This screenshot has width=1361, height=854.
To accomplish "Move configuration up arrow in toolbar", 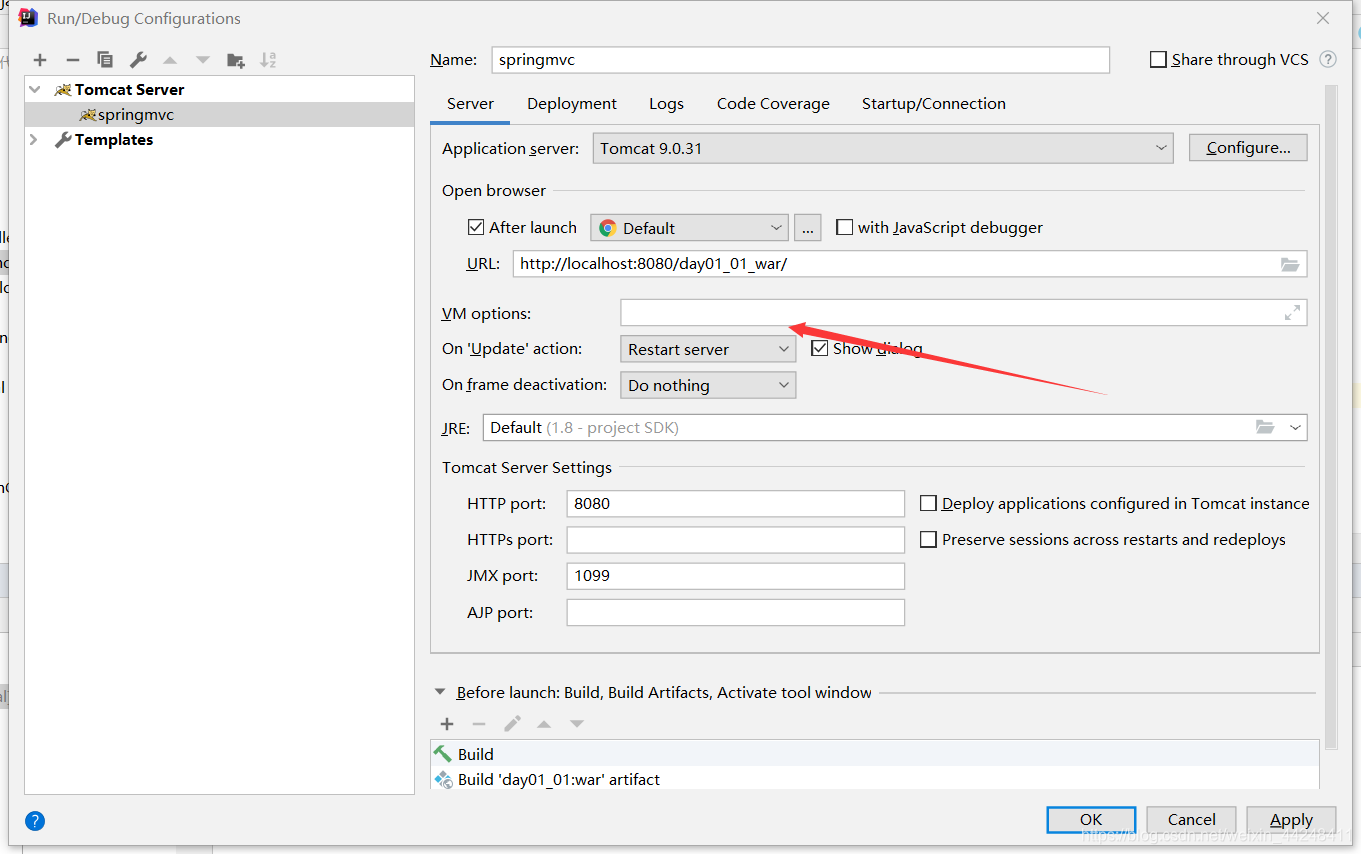I will [x=170, y=60].
